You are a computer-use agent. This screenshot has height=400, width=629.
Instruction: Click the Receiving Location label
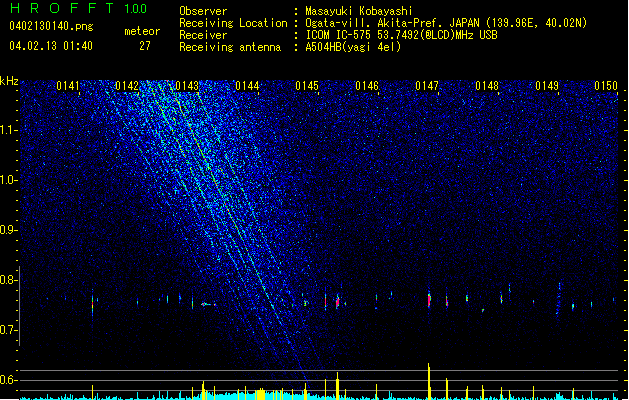tap(233, 23)
